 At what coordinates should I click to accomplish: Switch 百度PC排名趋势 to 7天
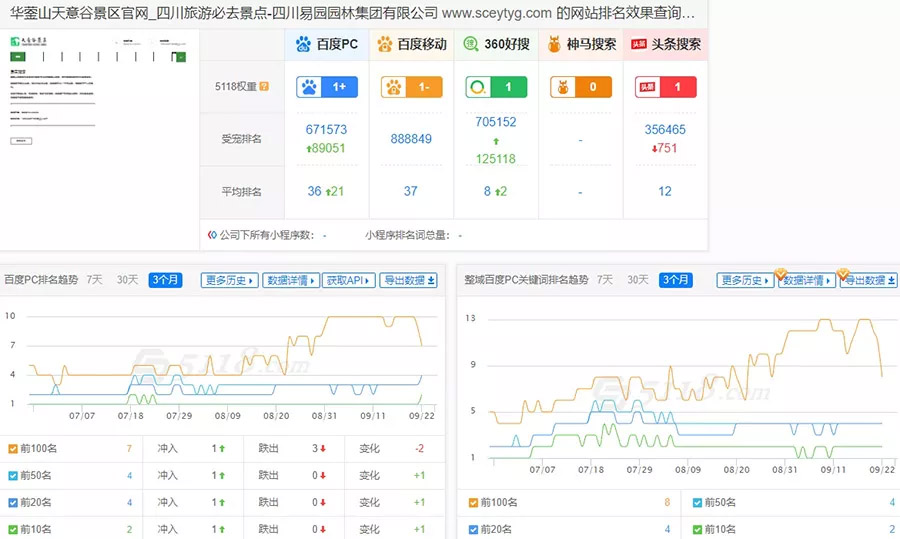click(x=95, y=280)
